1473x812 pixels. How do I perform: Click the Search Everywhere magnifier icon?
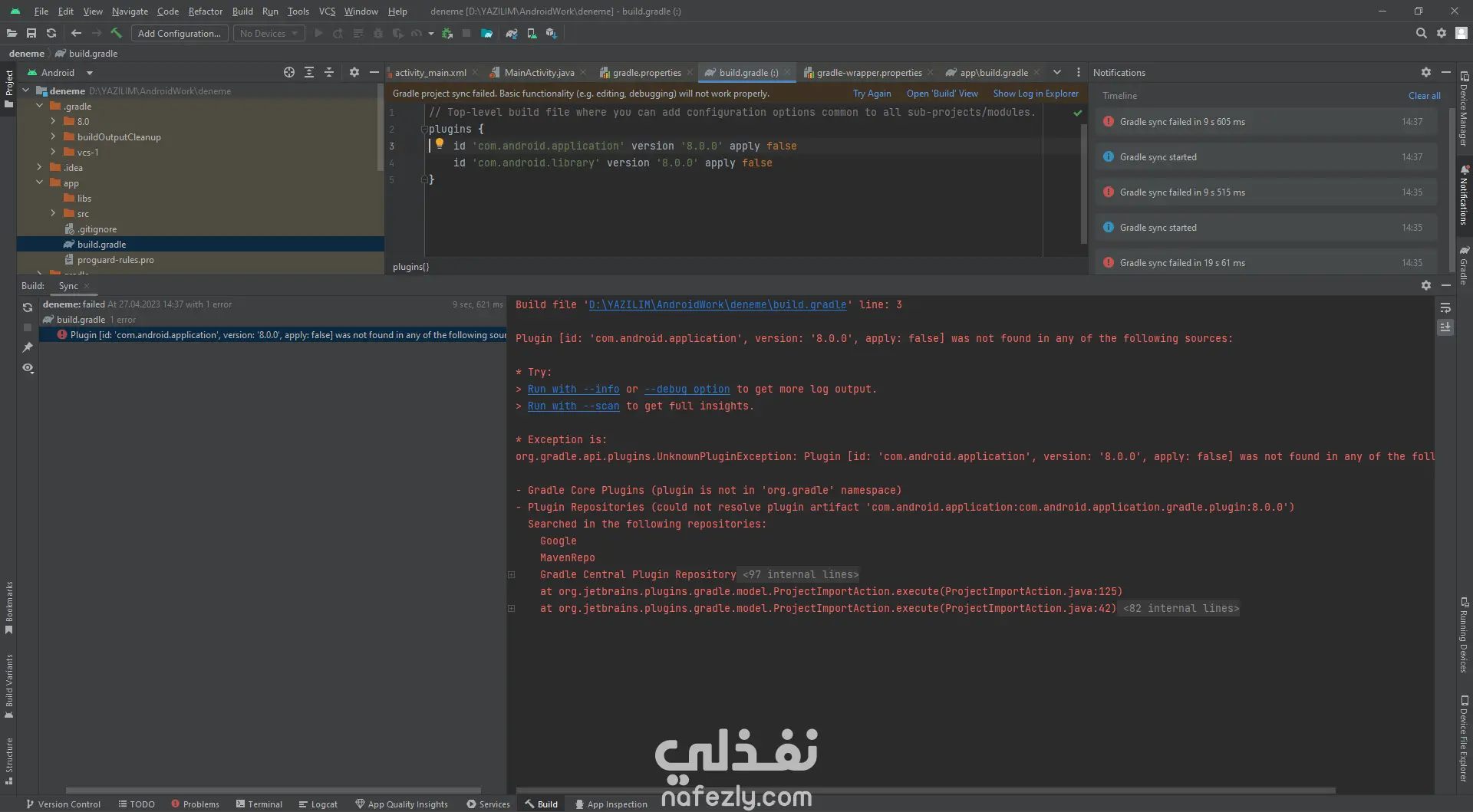[1422, 33]
